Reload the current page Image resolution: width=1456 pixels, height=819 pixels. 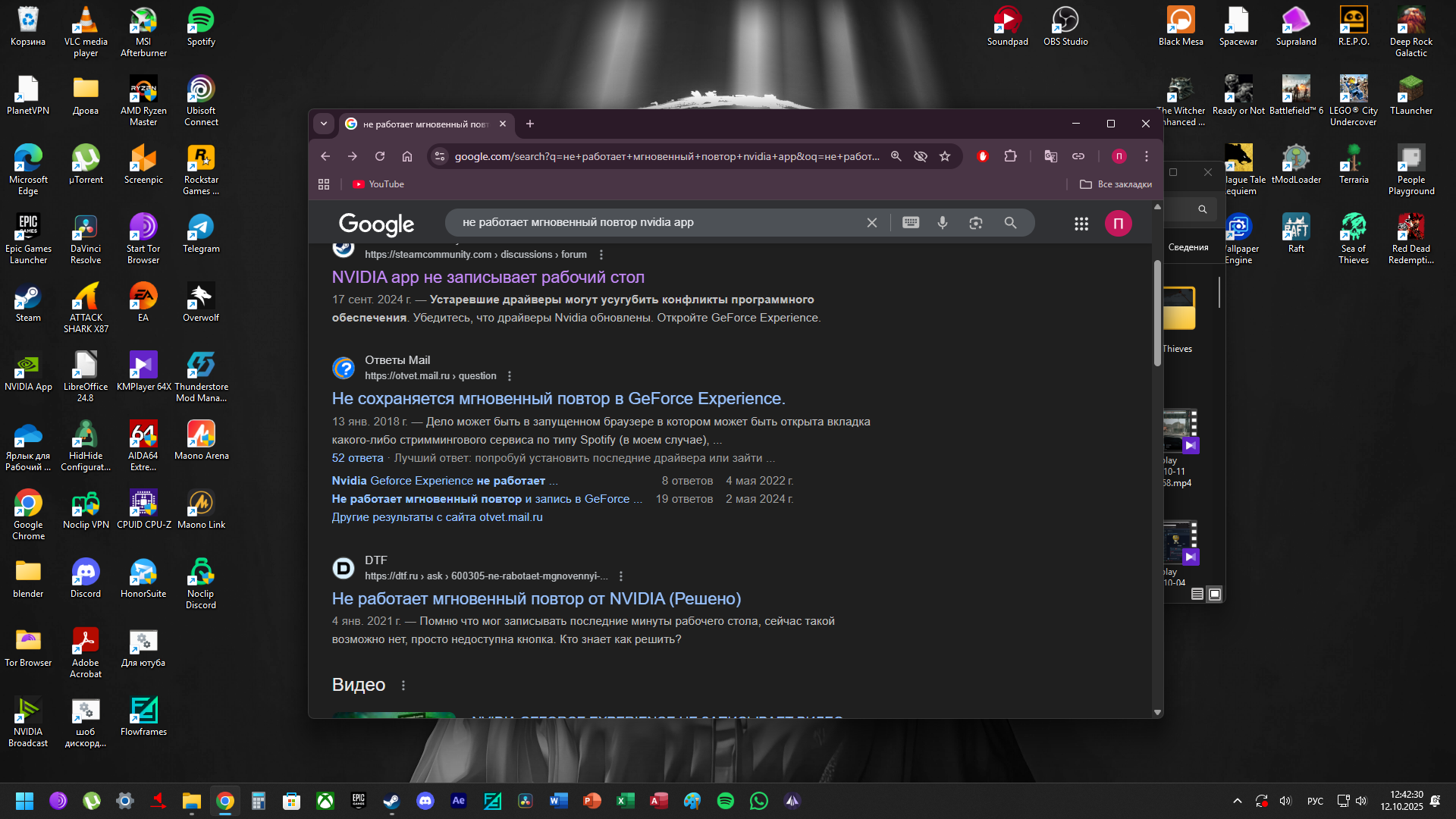click(x=380, y=156)
